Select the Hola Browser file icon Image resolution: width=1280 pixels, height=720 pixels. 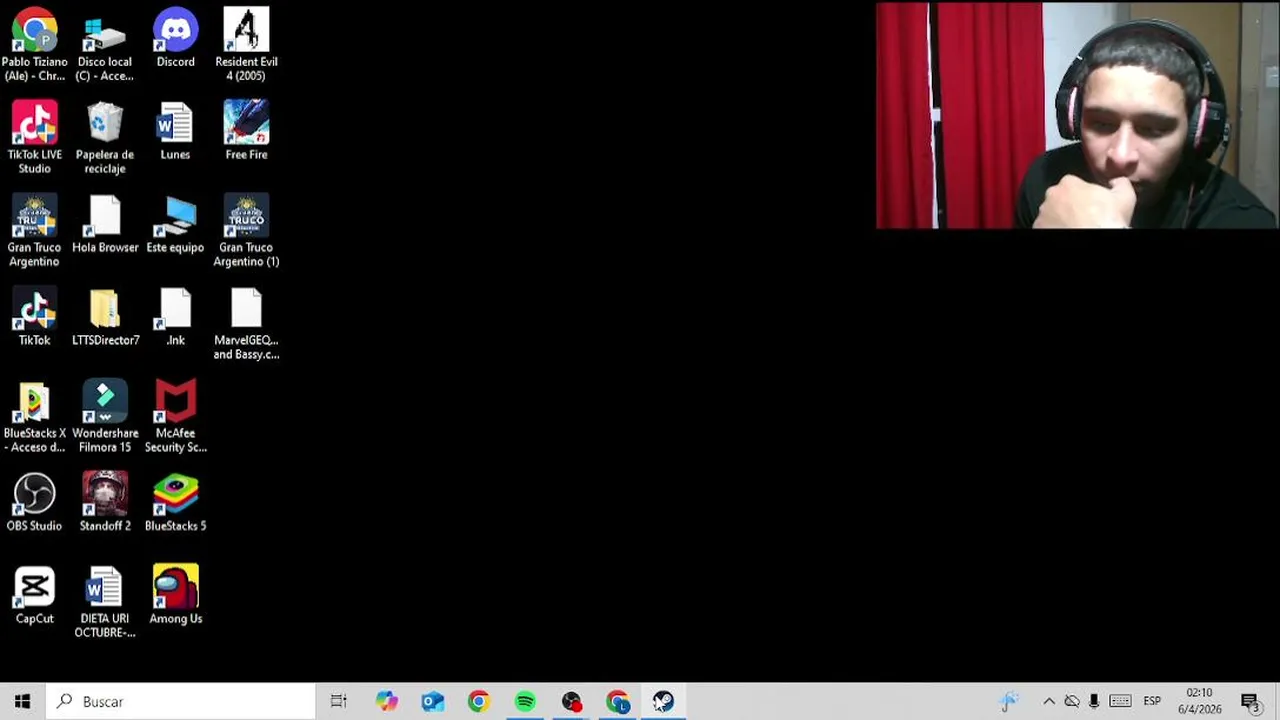pyautogui.click(x=105, y=224)
